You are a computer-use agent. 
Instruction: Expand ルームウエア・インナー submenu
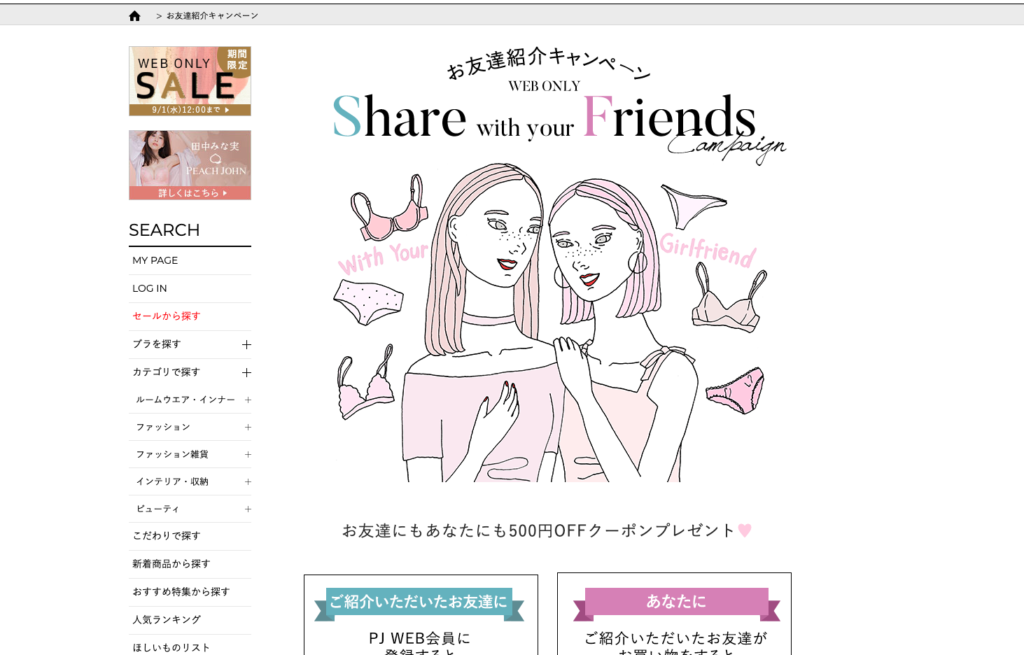tap(248, 400)
